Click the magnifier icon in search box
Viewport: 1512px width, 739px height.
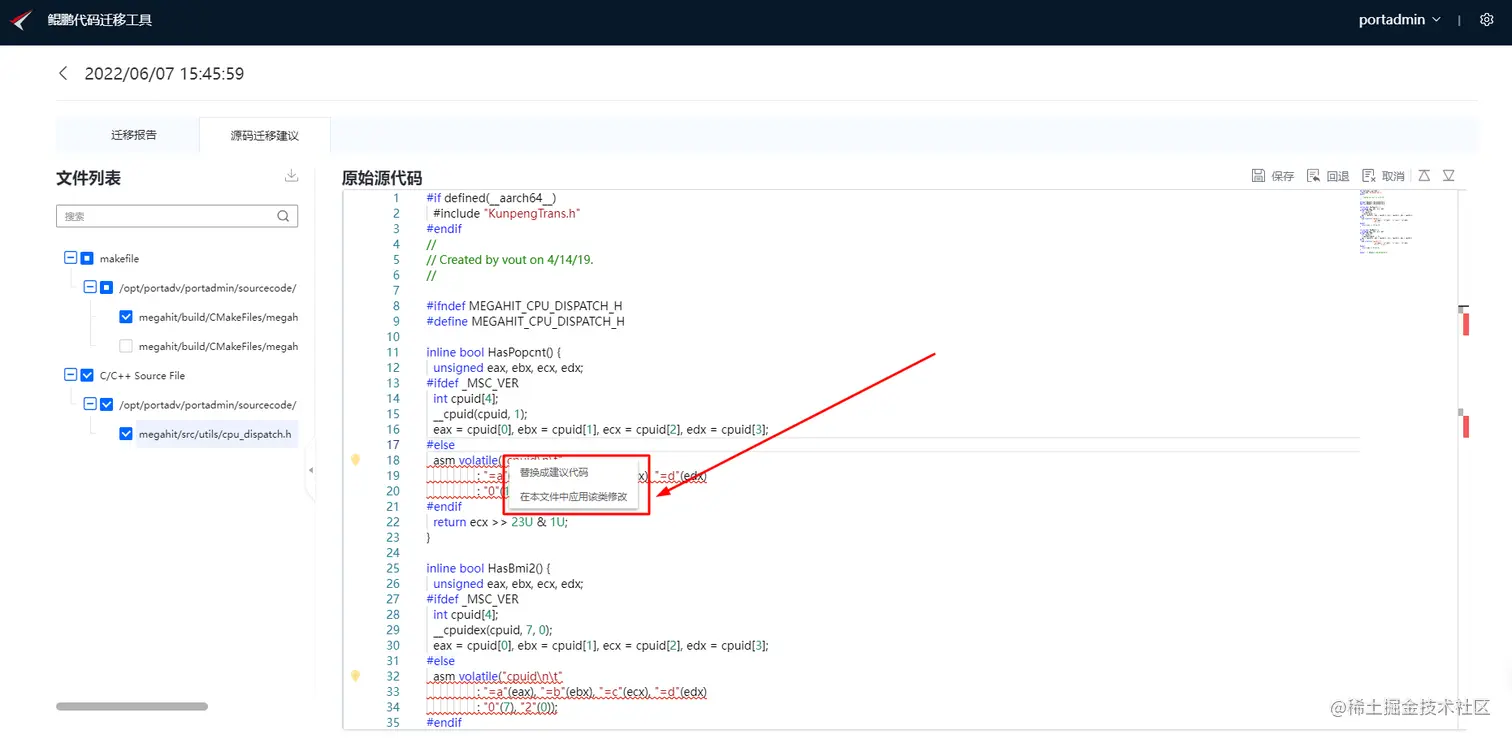click(x=283, y=216)
